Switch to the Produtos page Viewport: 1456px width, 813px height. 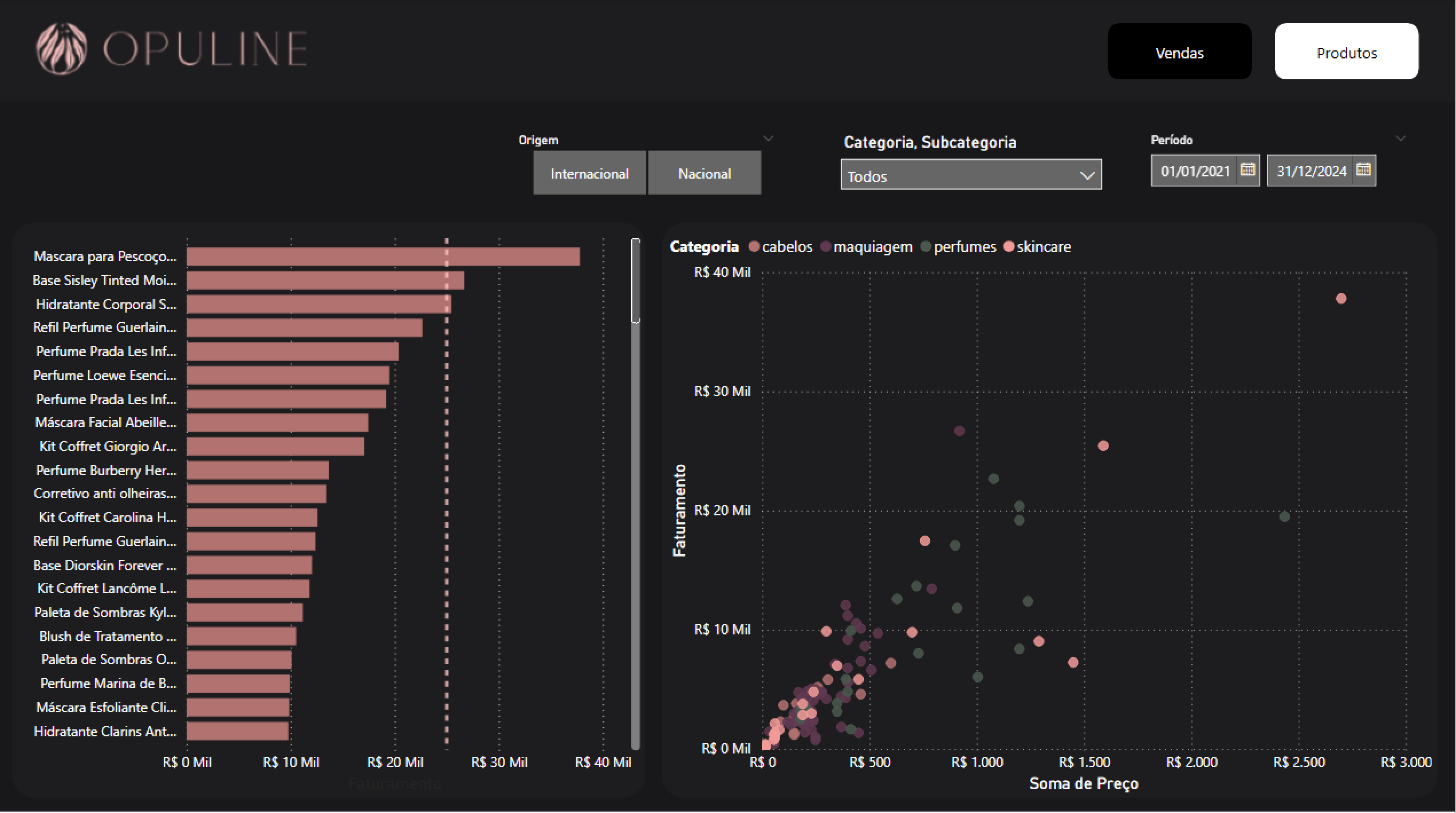(x=1346, y=52)
